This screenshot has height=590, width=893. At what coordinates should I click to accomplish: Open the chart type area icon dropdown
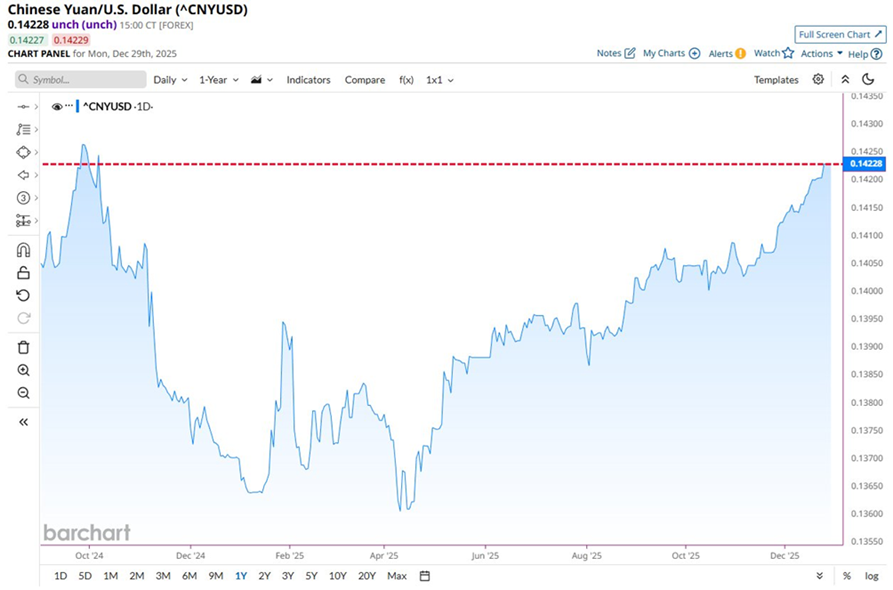pyautogui.click(x=262, y=80)
